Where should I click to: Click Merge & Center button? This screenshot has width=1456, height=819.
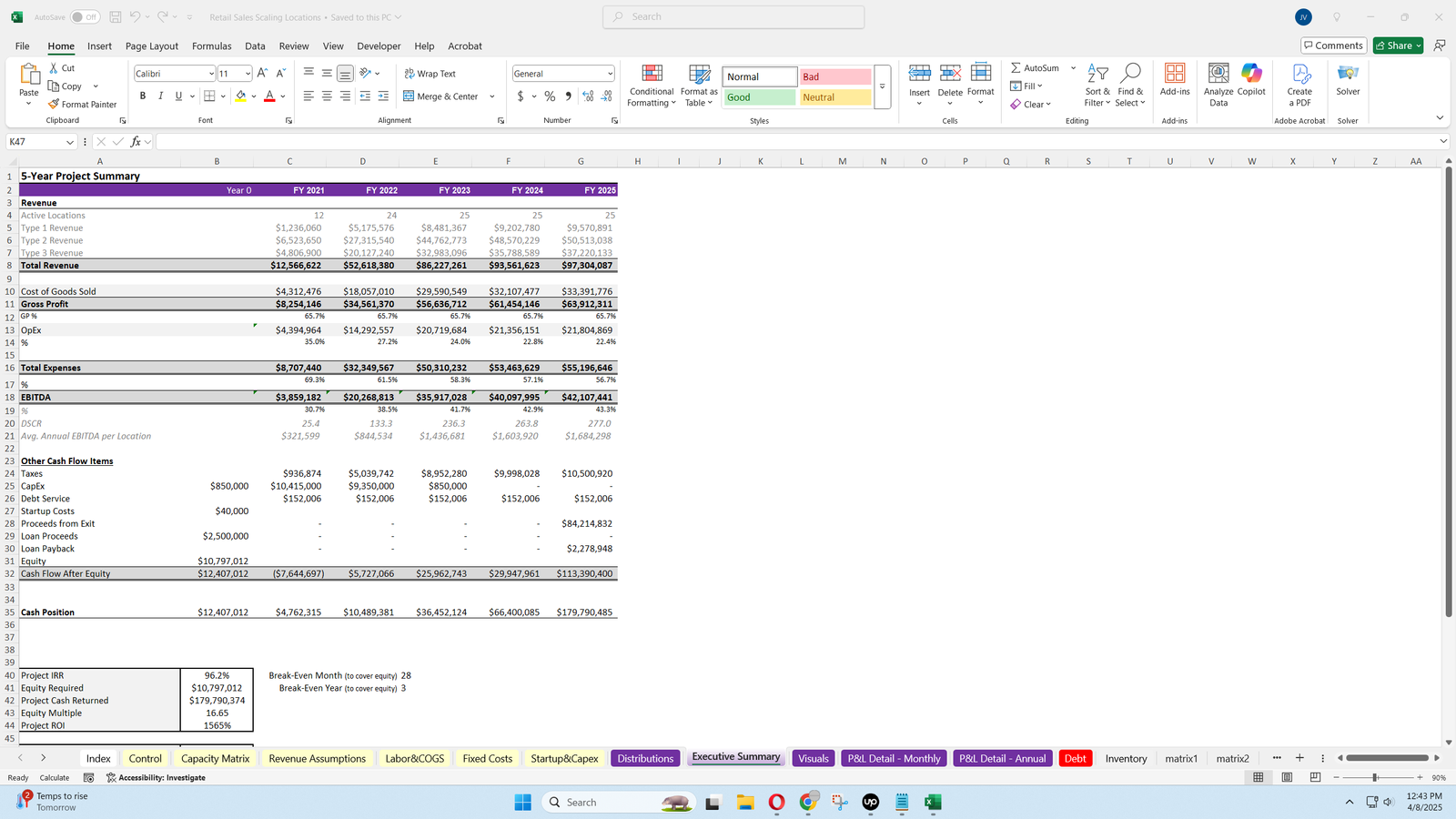[x=440, y=96]
